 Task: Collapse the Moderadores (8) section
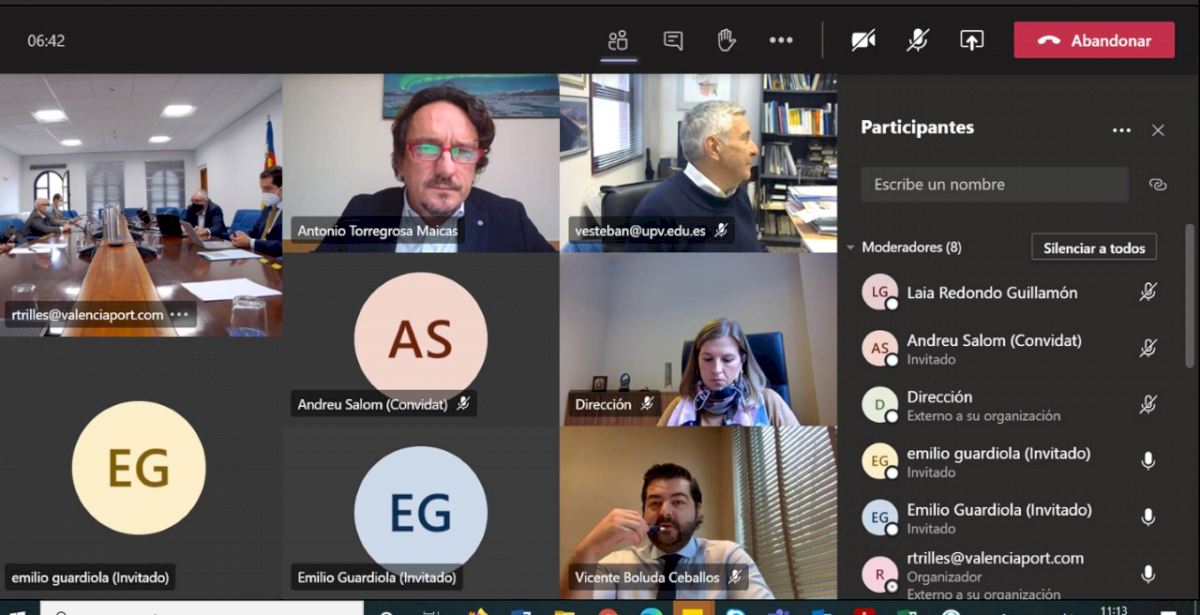point(851,247)
